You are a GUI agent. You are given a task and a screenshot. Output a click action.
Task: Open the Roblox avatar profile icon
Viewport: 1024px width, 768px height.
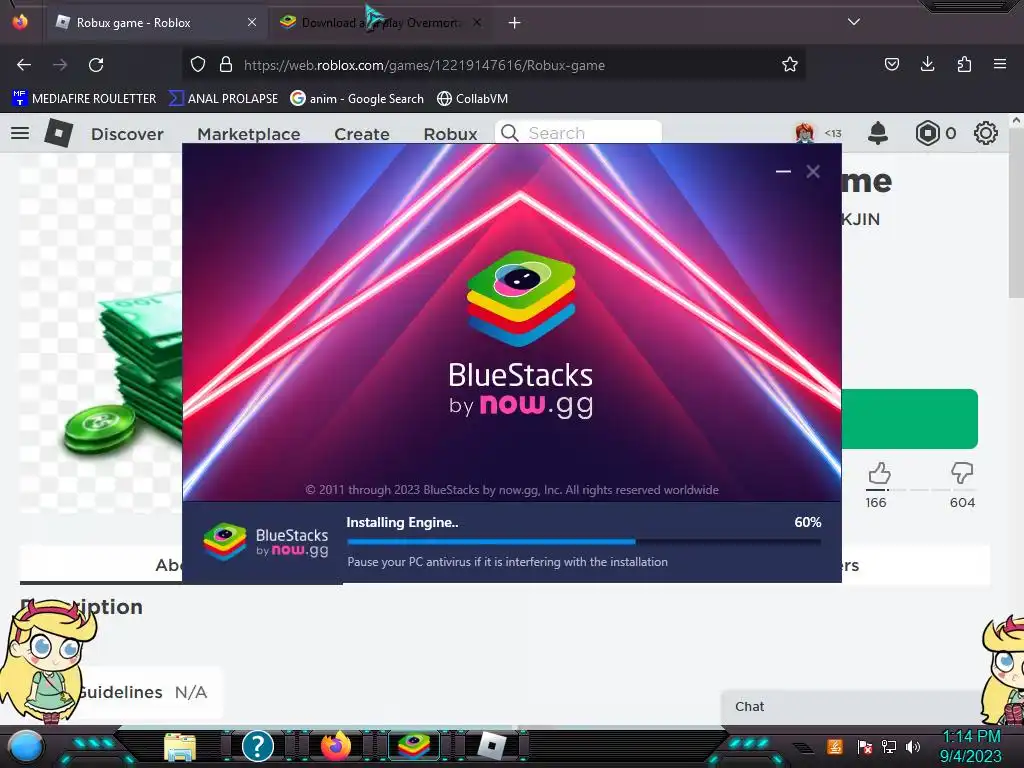(805, 133)
